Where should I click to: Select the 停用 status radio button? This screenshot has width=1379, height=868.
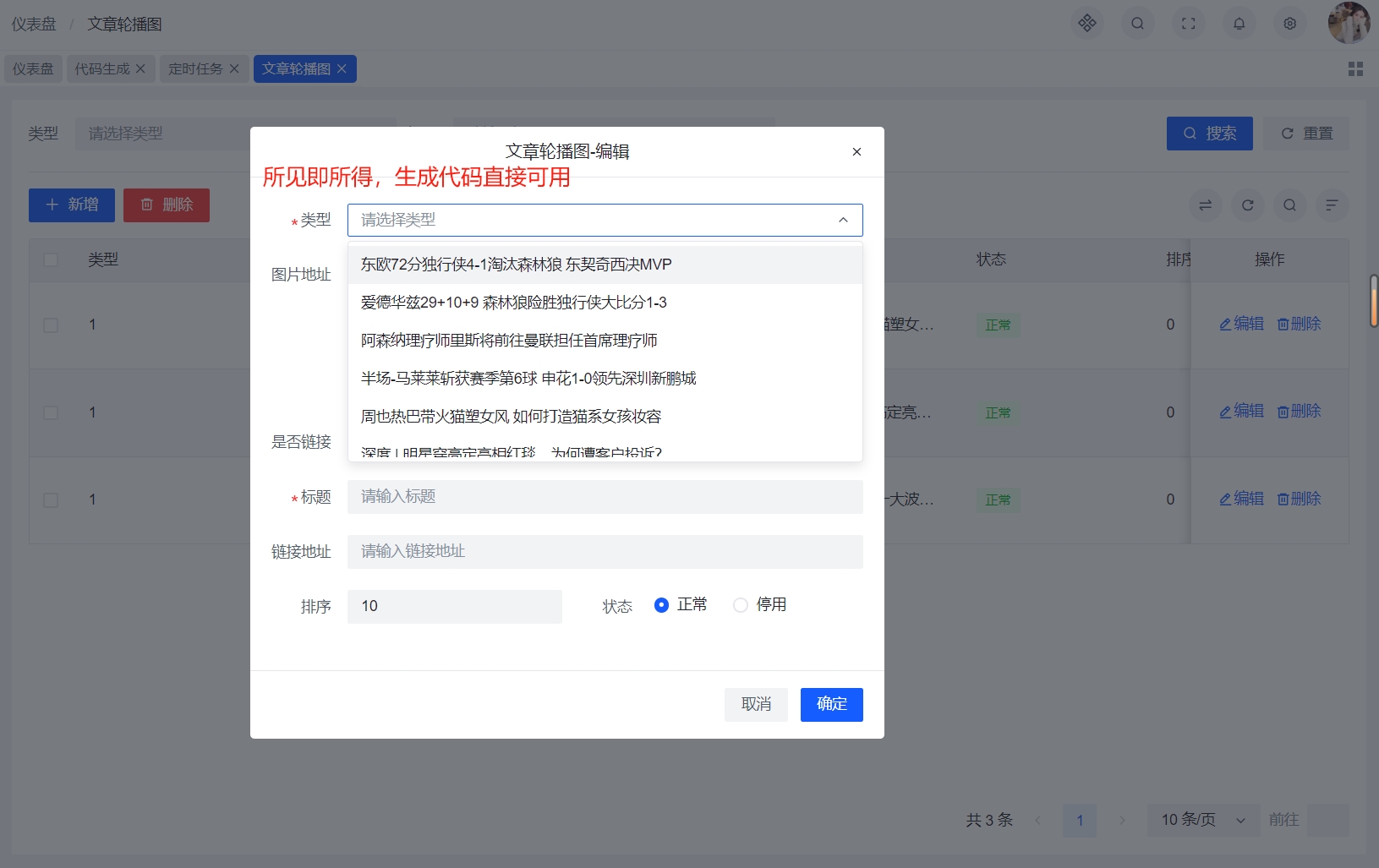click(x=741, y=605)
